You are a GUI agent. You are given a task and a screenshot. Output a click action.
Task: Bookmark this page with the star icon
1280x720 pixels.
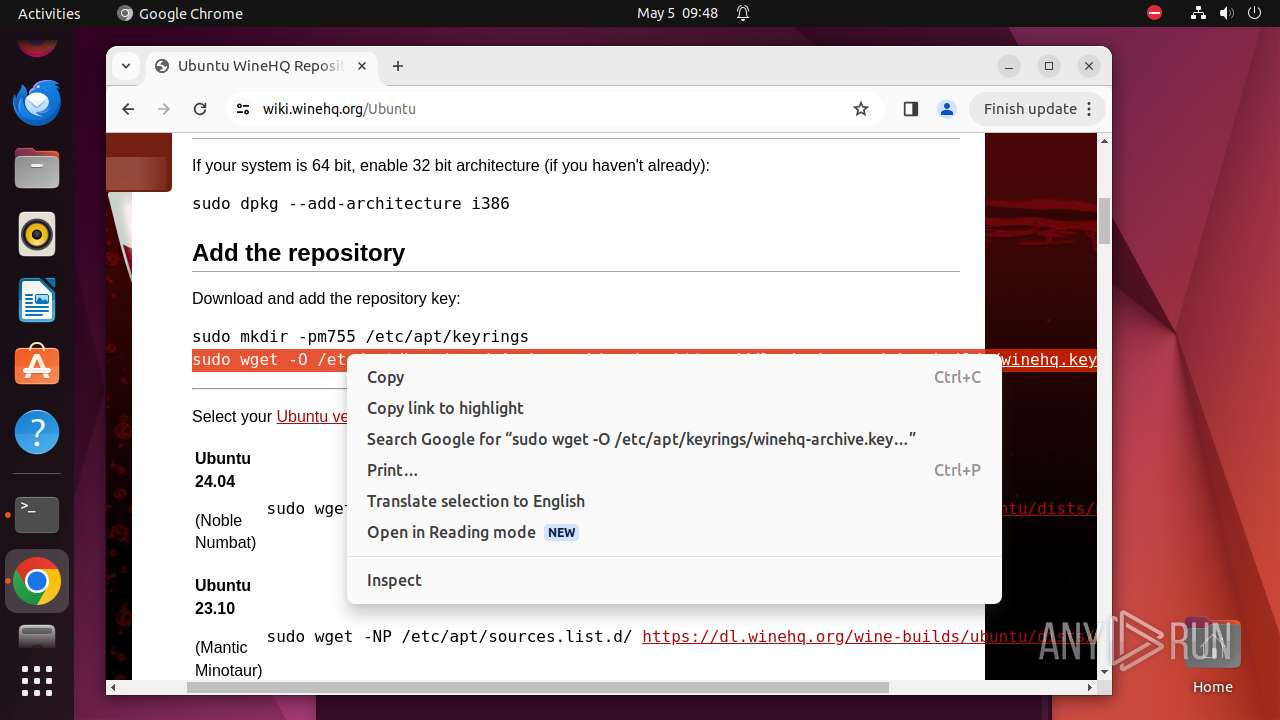point(861,109)
